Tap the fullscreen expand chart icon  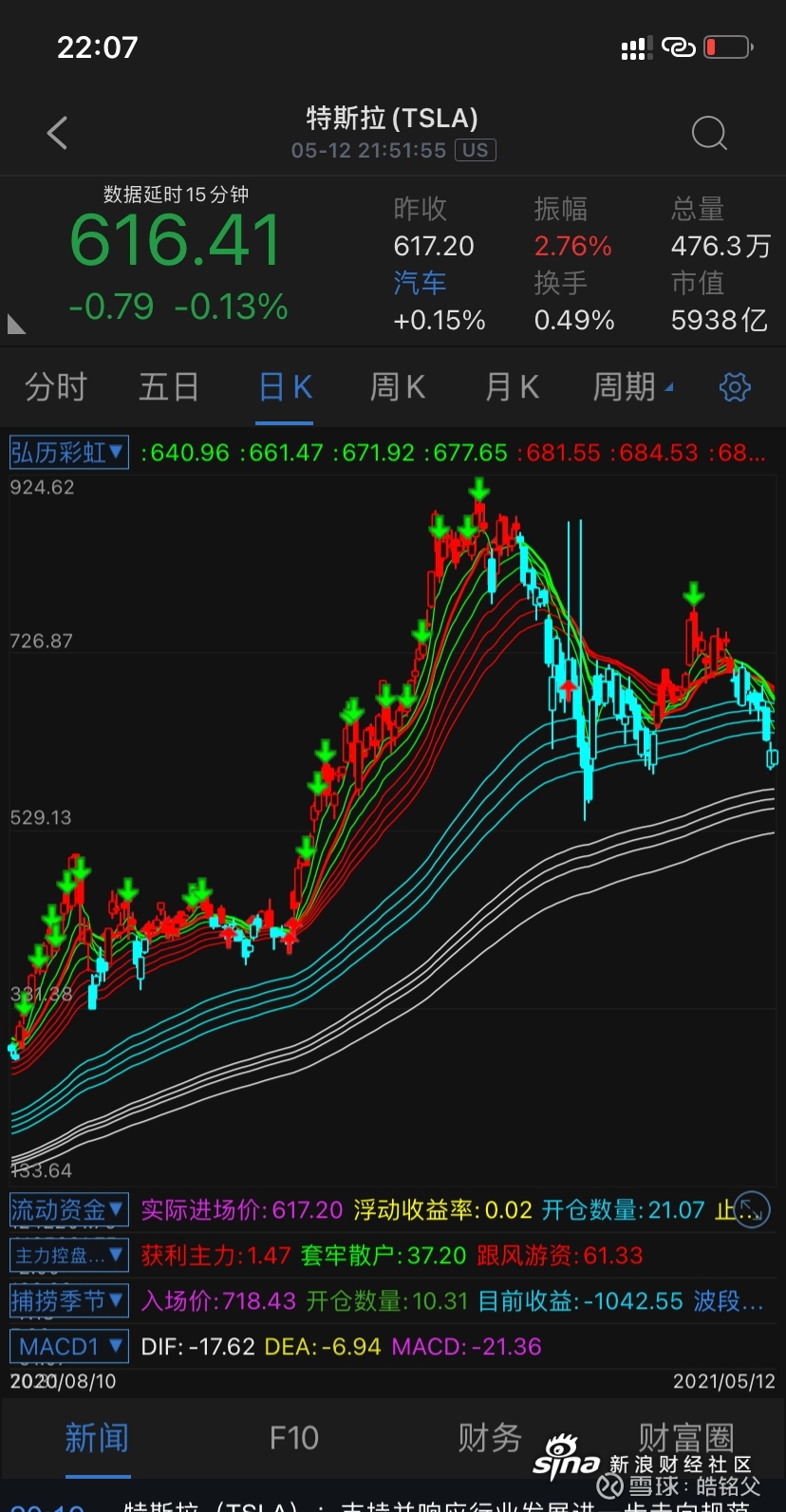click(x=752, y=1209)
